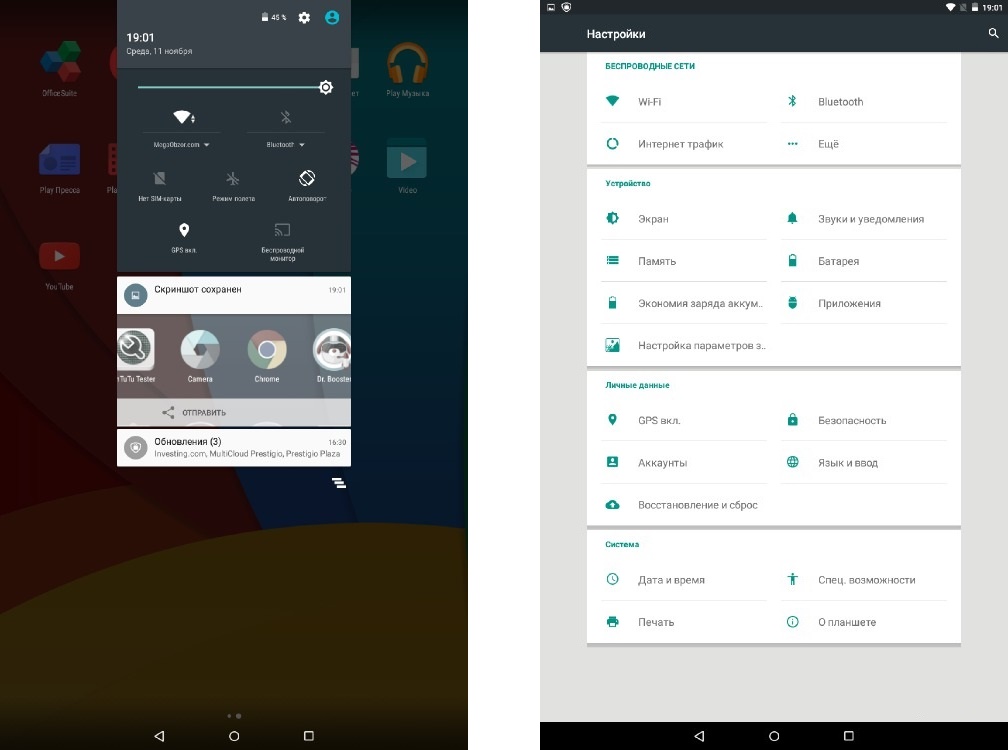Image resolution: width=1008 pixels, height=750 pixels.
Task: Expand the Bluetooth dropdown in quick settings
Action: pos(285,145)
